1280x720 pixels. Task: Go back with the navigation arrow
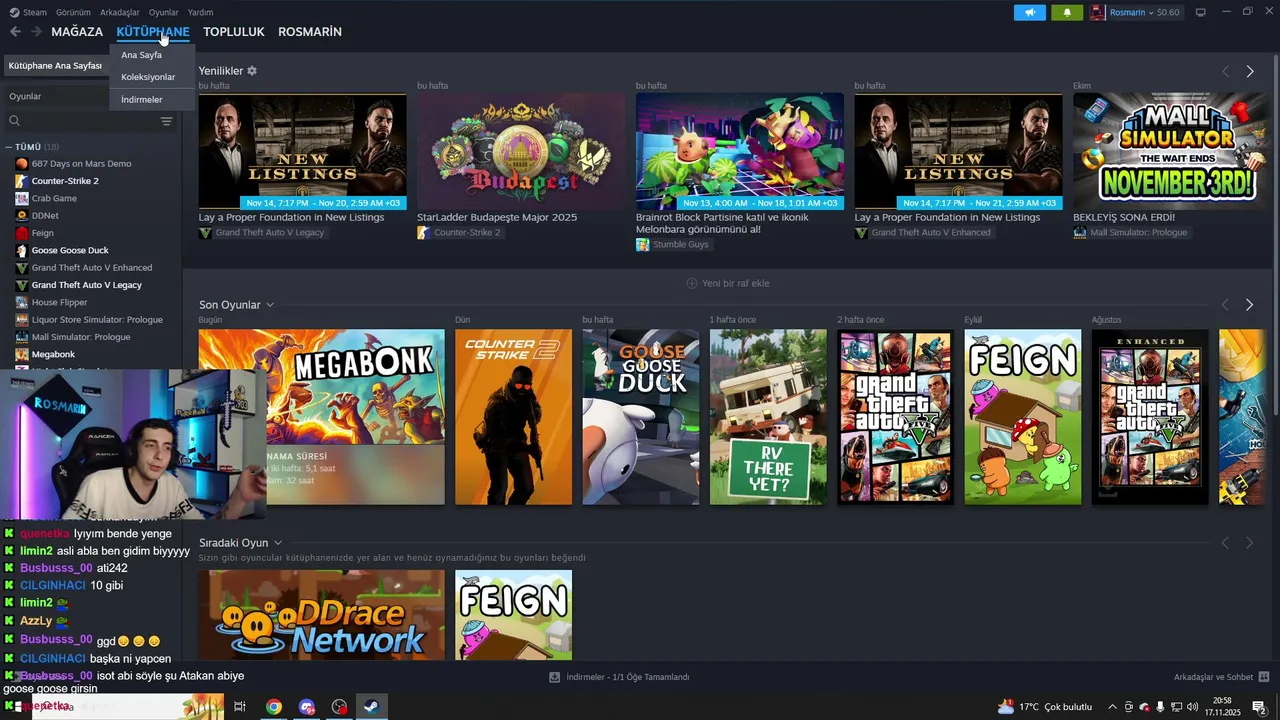click(x=15, y=32)
